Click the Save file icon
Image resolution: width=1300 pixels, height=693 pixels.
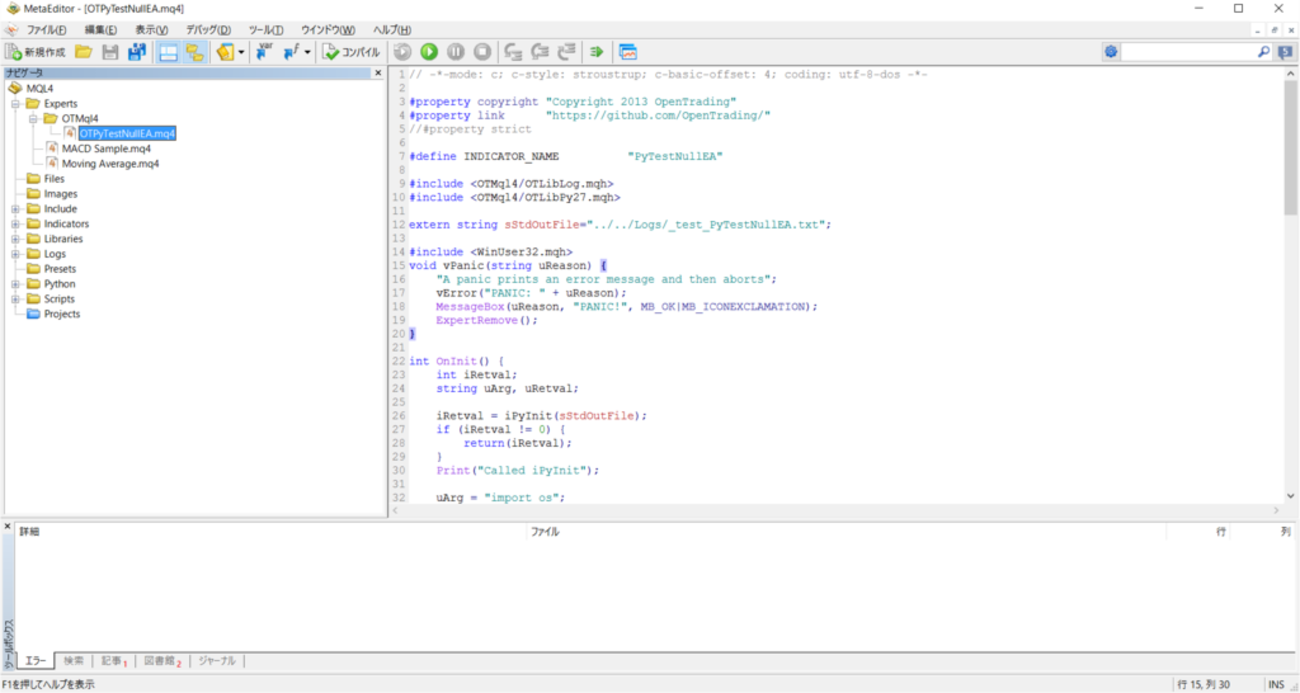click(111, 51)
